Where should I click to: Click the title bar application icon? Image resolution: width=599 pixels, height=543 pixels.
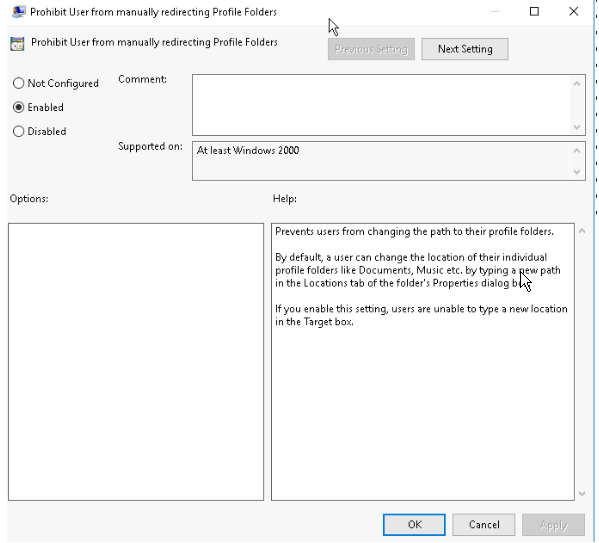tap(18, 12)
